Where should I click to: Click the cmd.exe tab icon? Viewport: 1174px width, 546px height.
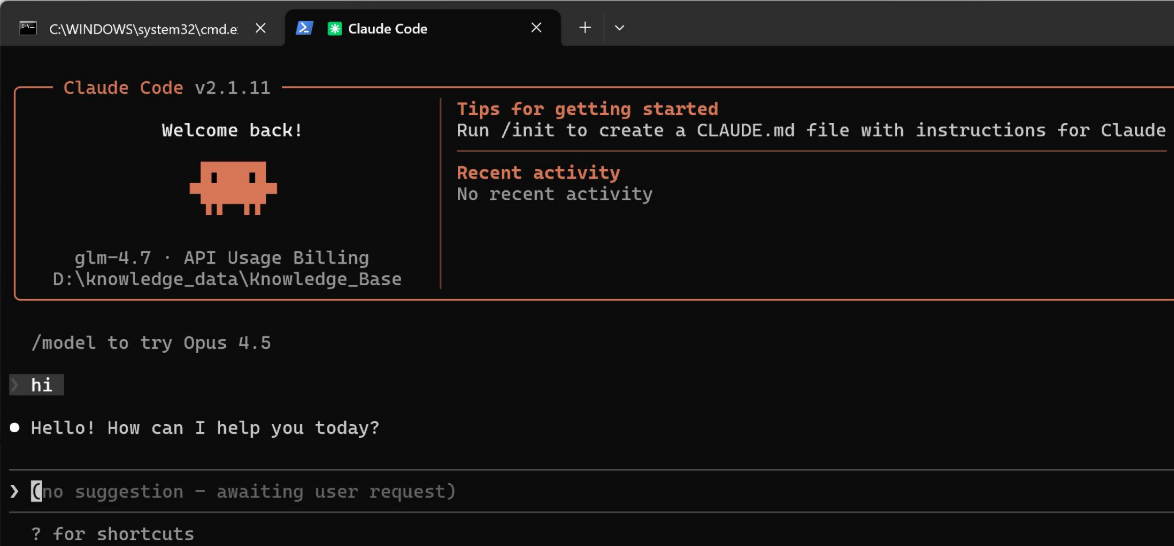pyautogui.click(x=28, y=28)
